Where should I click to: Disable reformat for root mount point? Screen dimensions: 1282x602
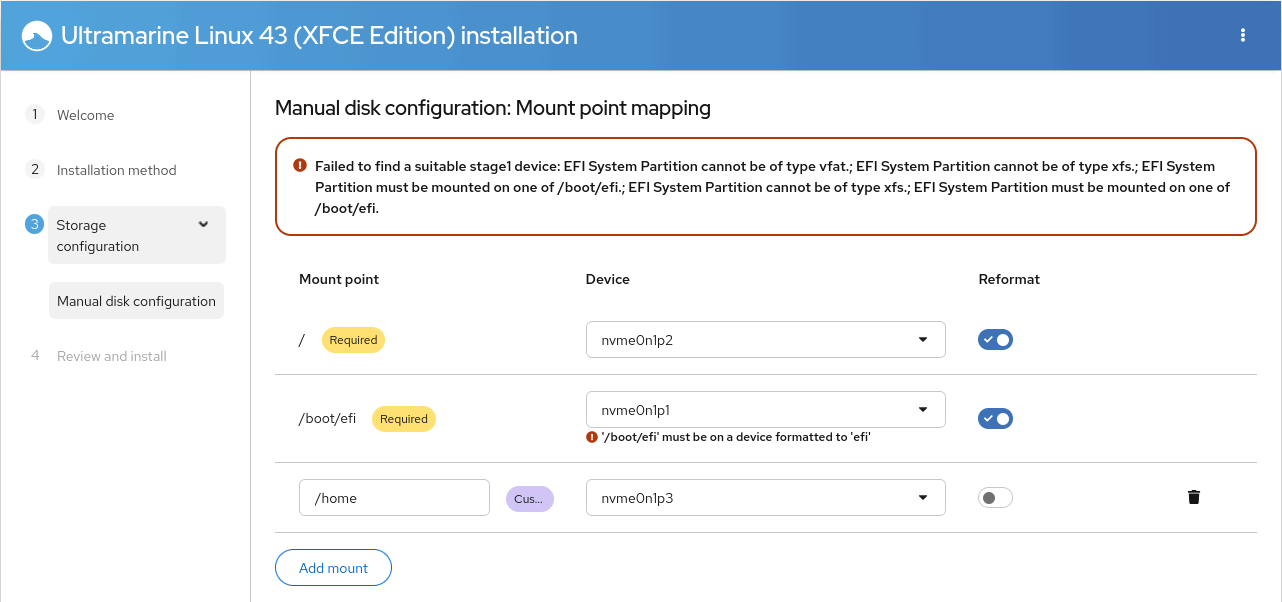tap(995, 340)
